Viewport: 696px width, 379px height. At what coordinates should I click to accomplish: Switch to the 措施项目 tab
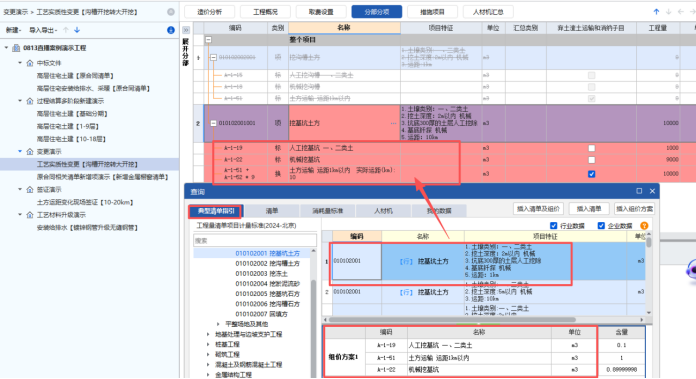click(x=432, y=12)
